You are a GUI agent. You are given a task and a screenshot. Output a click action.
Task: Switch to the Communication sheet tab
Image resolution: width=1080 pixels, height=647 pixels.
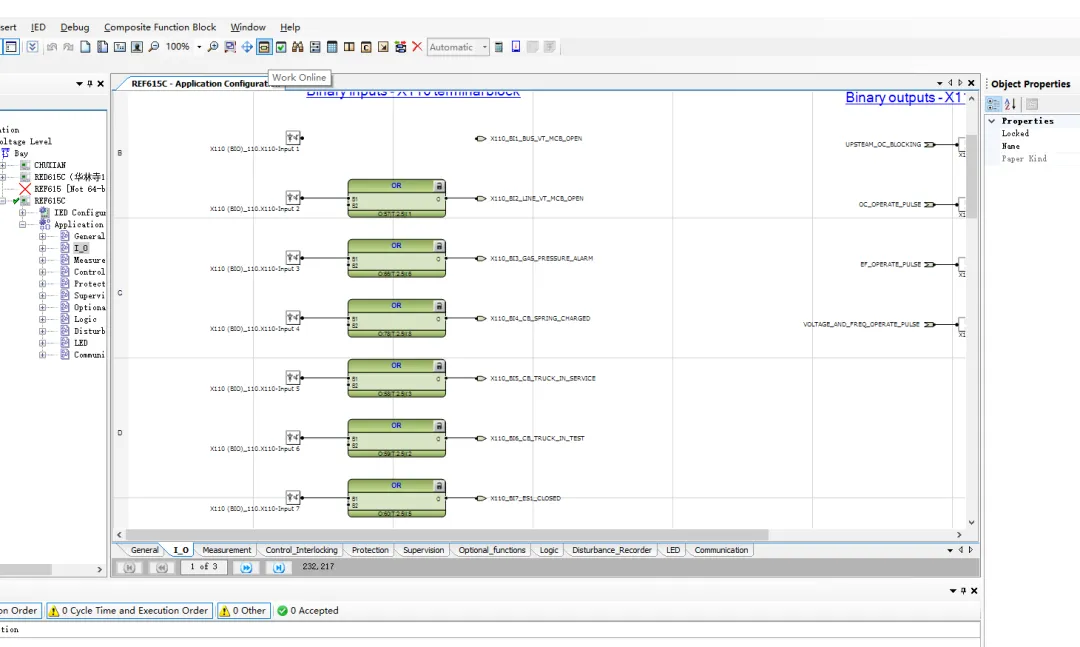tap(720, 550)
